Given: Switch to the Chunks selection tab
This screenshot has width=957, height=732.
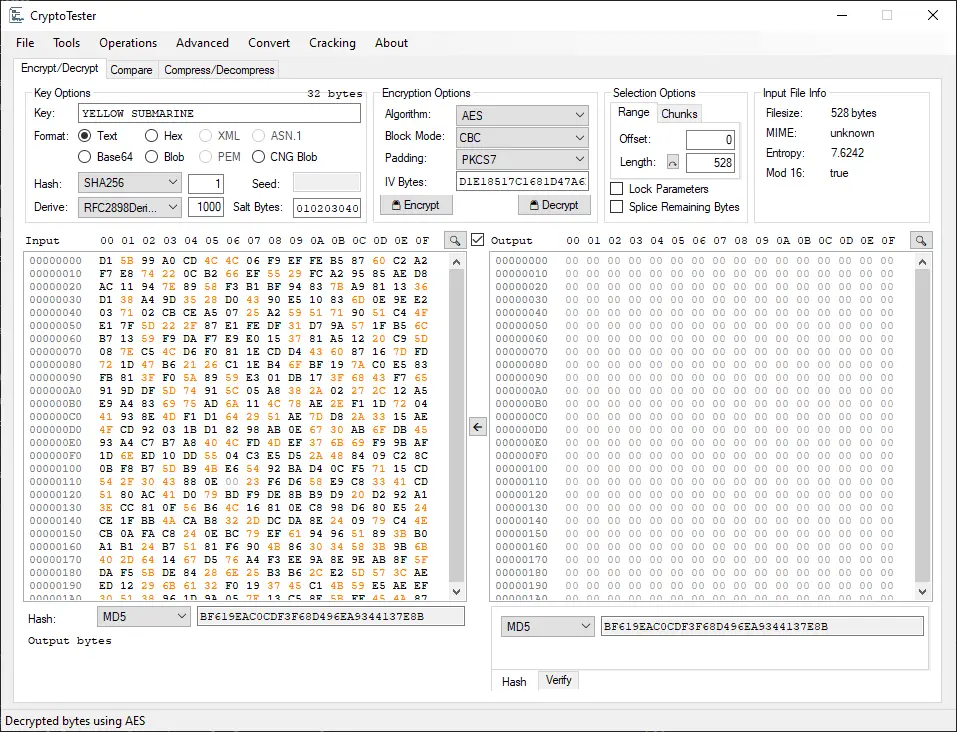Looking at the screenshot, I should [x=679, y=114].
